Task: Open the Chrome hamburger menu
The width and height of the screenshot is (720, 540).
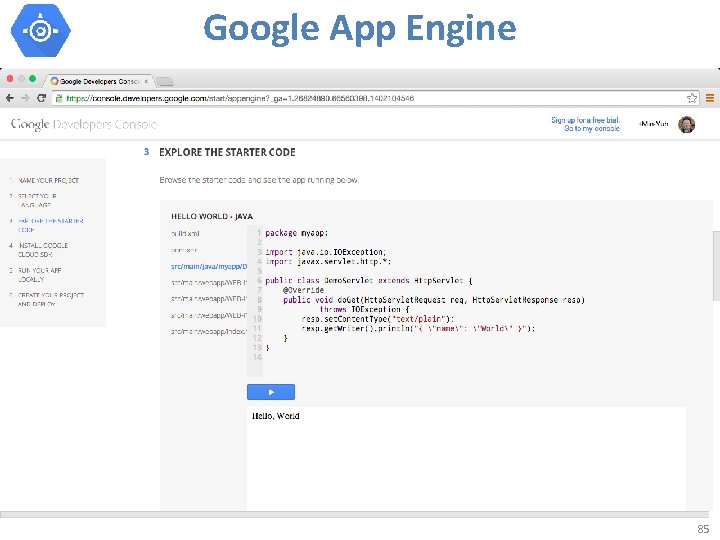Action: point(709,98)
